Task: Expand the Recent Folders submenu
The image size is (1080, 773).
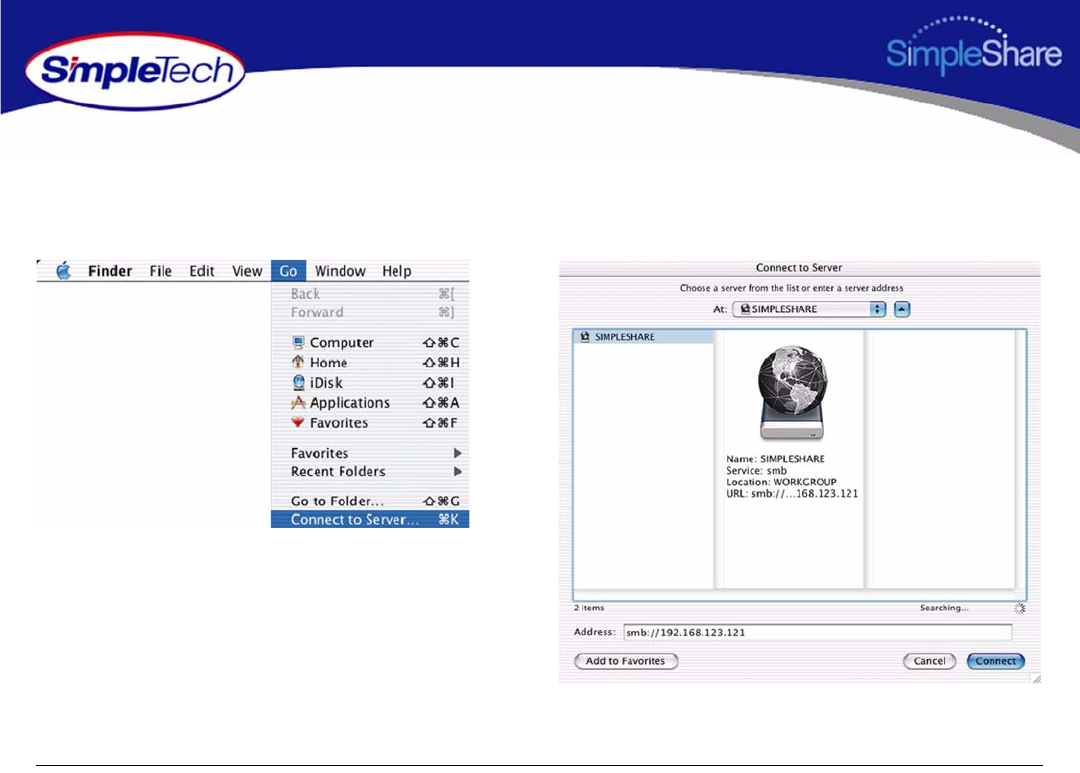Action: (458, 471)
